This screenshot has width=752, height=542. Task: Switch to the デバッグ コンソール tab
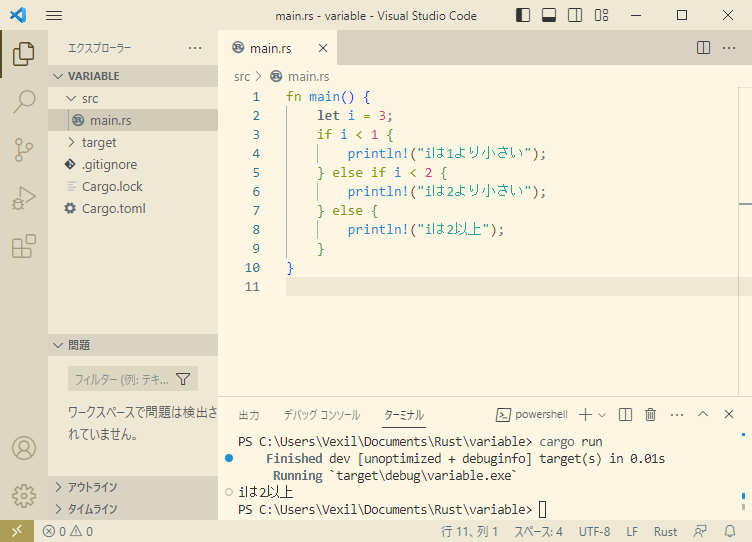[322, 415]
